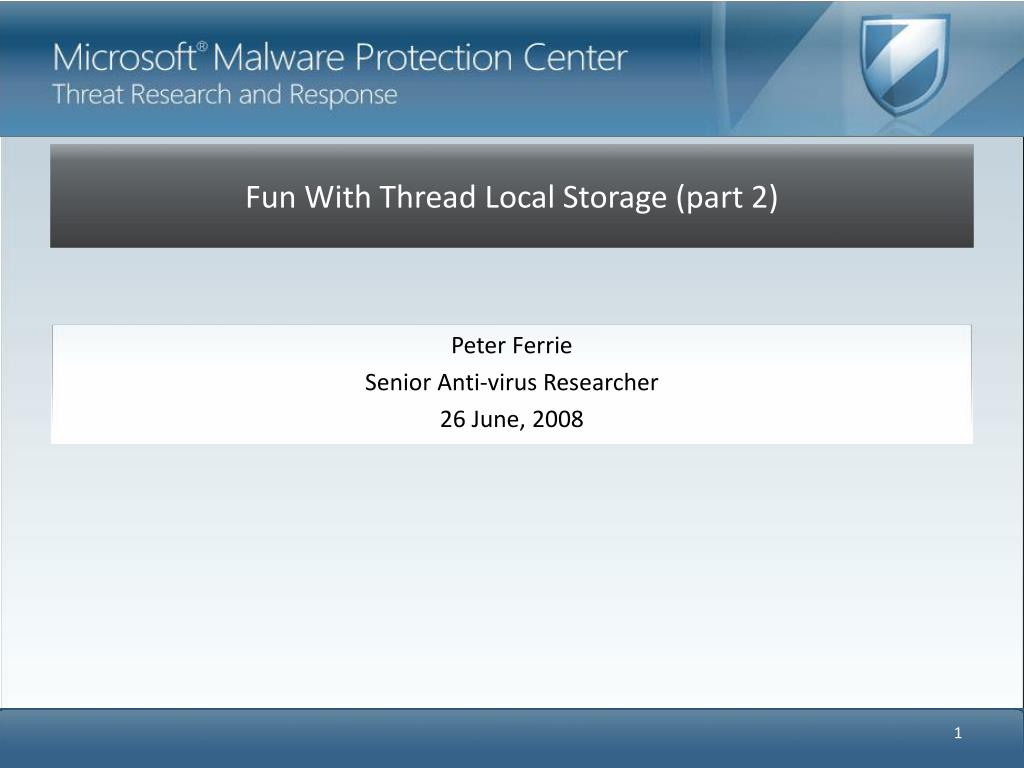Screen dimensions: 1024x768
Task: Select the "Threat Research" subtitle text
Action: tap(142, 95)
